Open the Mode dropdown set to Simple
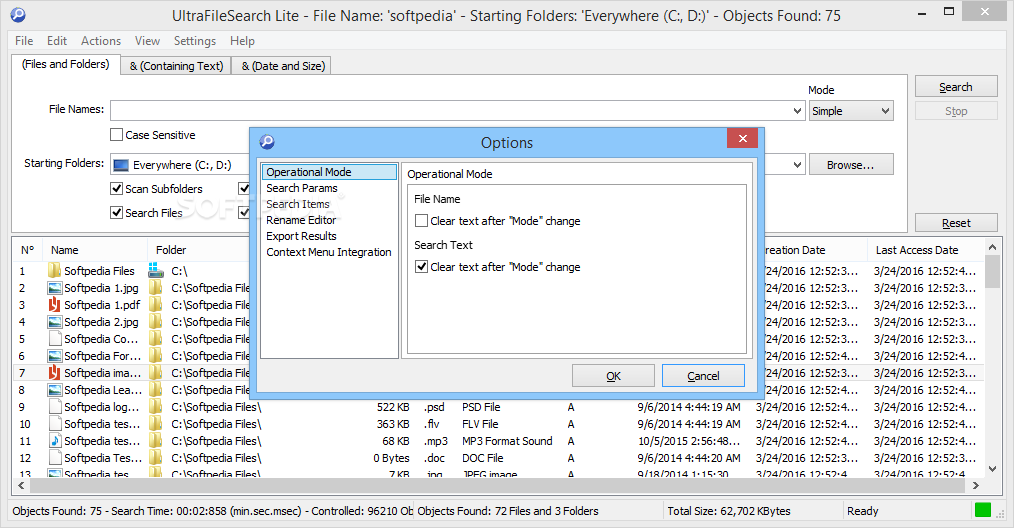This screenshot has height=528, width=1014. point(851,111)
